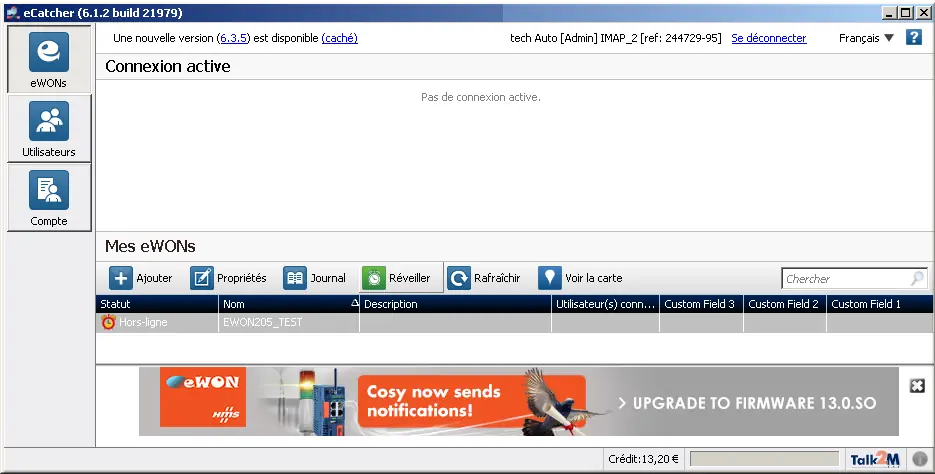Select the EWON205_TEST row name

coord(262,323)
